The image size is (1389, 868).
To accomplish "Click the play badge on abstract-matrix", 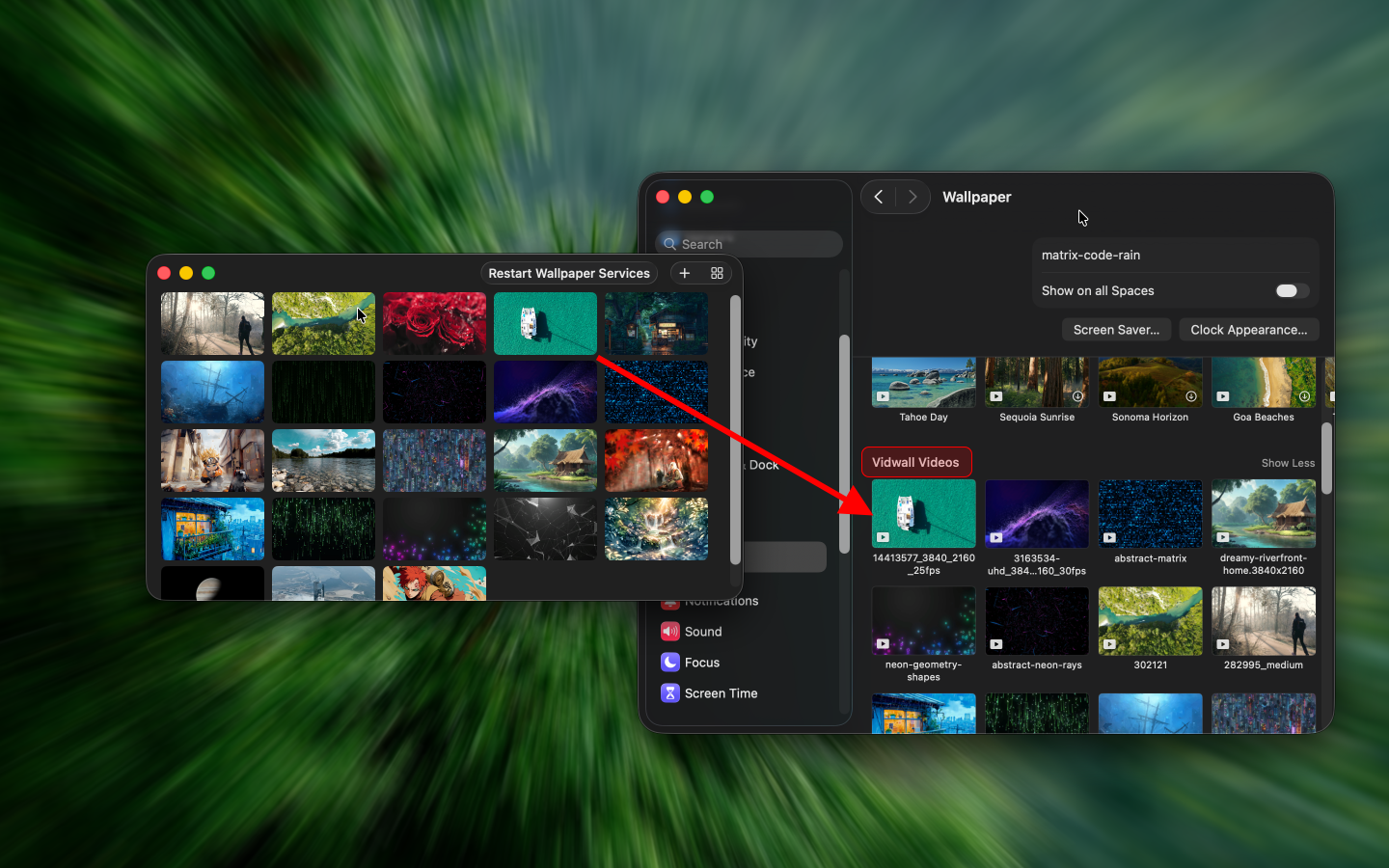I will (x=1109, y=538).
